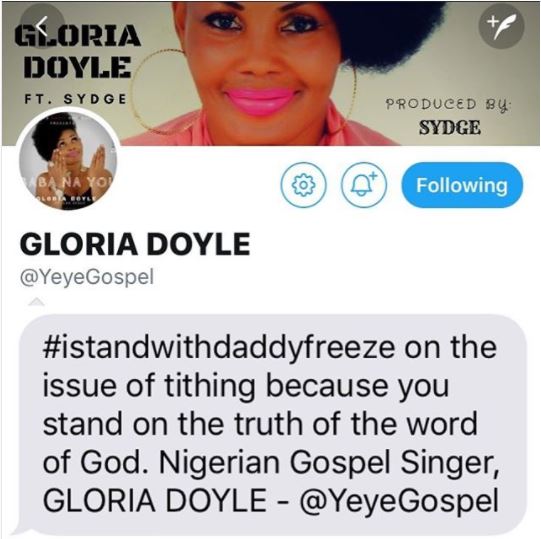541x539 pixels.
Task: Select the 'issue of tithing' message line
Action: click(246, 386)
